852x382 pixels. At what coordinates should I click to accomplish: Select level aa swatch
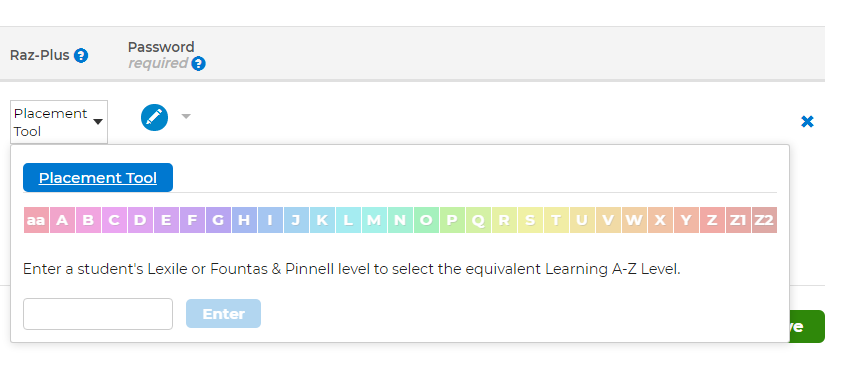[x=36, y=220]
